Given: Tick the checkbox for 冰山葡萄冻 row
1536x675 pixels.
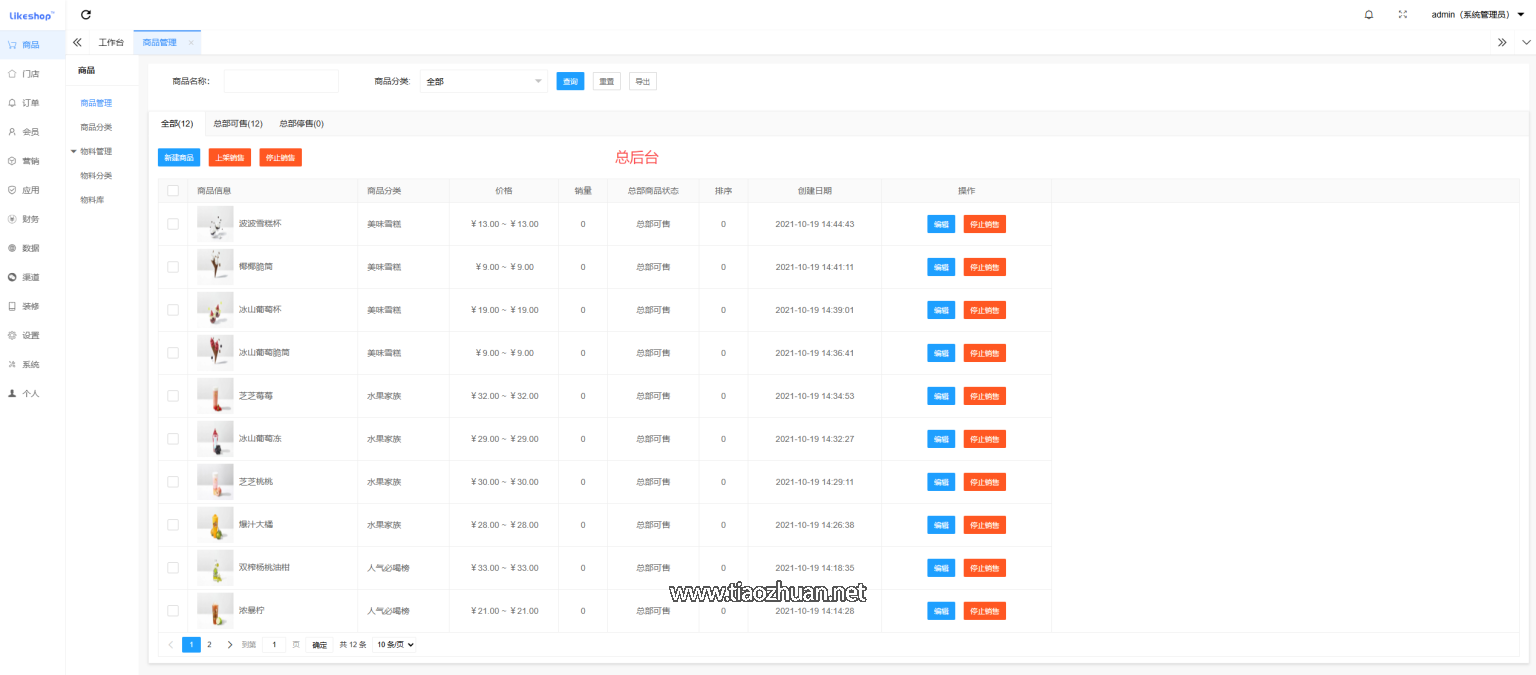Looking at the screenshot, I should click(173, 439).
